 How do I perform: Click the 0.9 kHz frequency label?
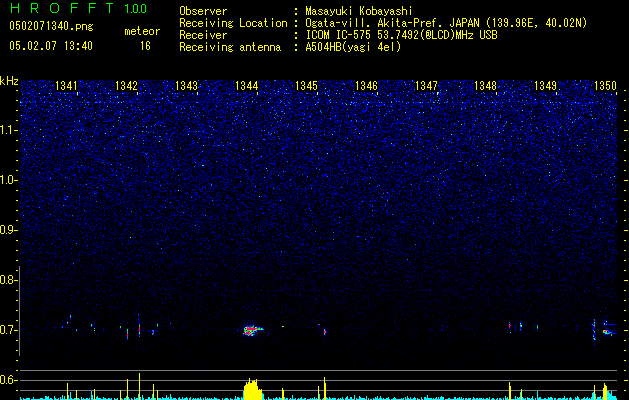(x=9, y=230)
